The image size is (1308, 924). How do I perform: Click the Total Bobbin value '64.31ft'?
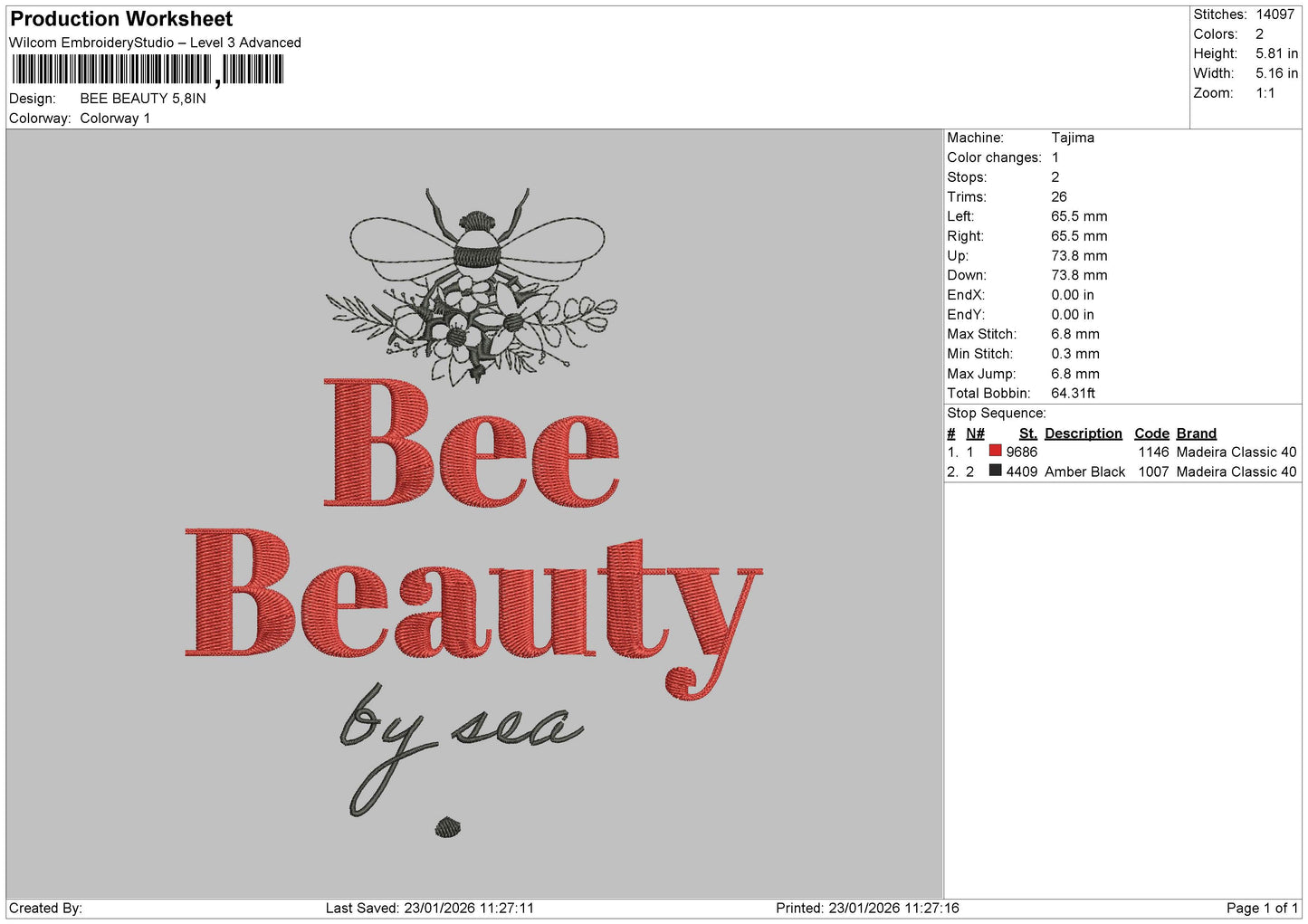pos(1074,394)
